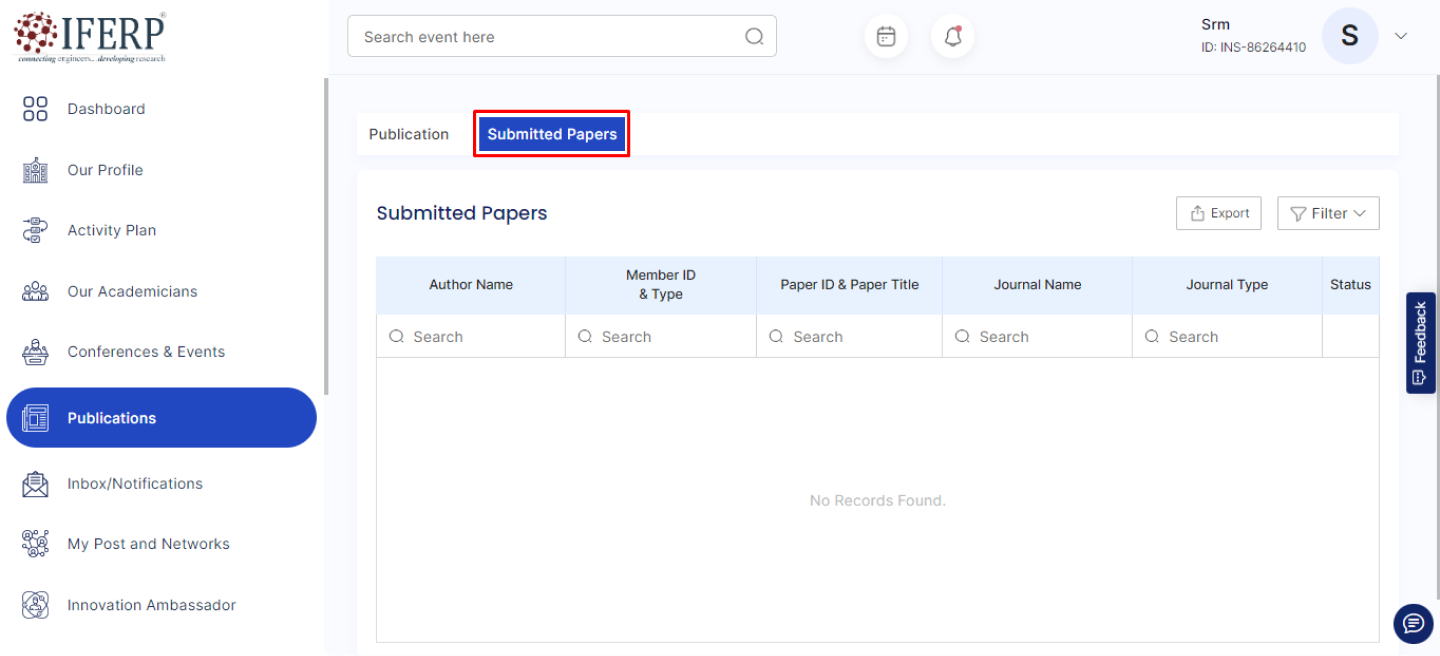
Task: Click the notification bell icon
Action: [953, 37]
